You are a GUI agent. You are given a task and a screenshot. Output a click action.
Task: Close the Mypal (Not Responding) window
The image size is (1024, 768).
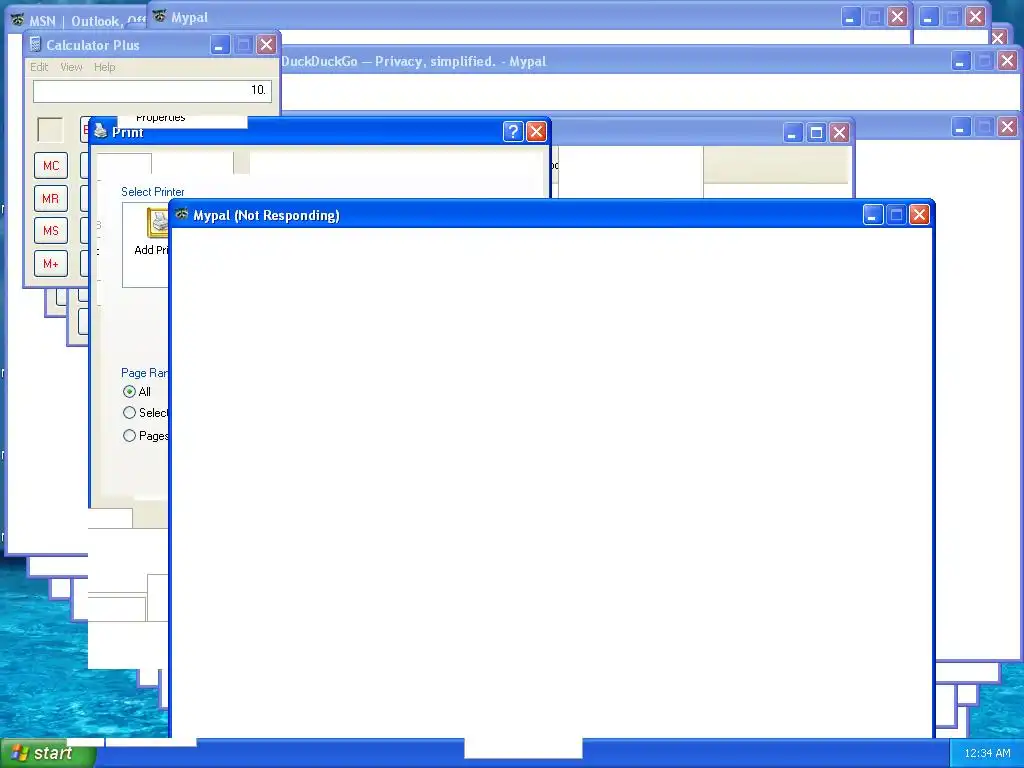click(920, 215)
